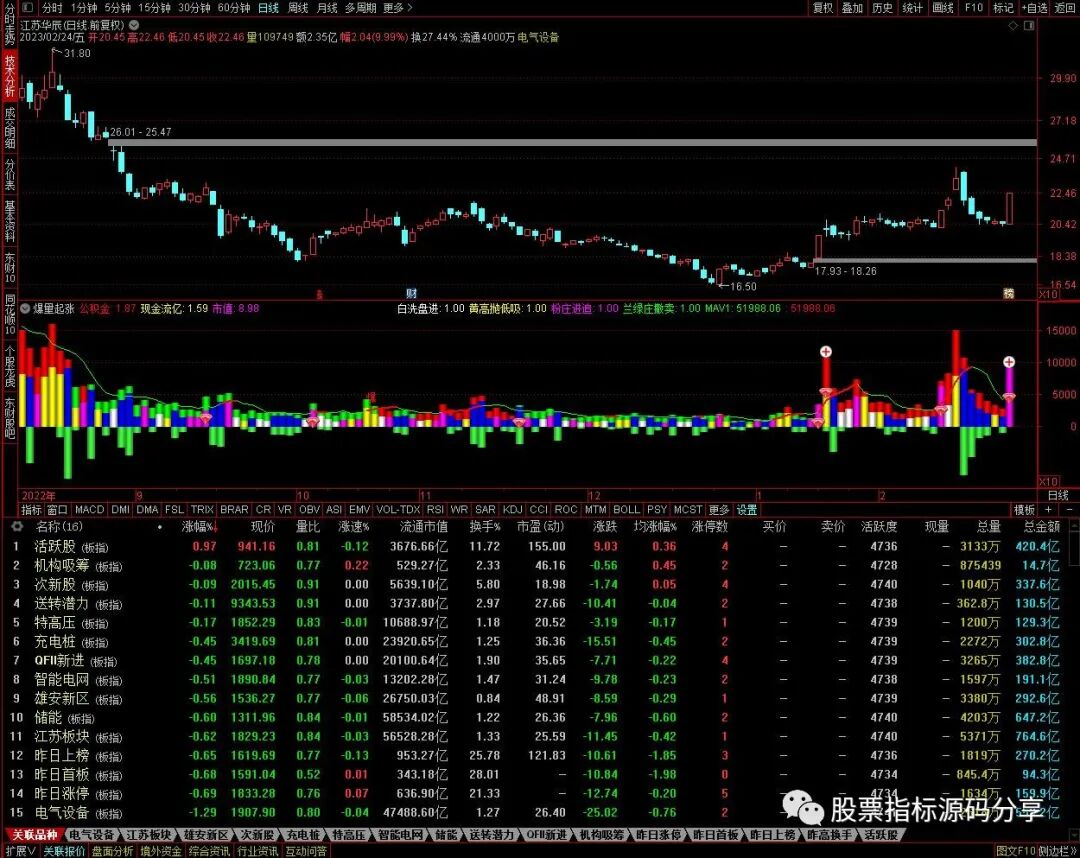Switch to 周线 weekly period
Viewport: 1080px width, 858px height.
click(298, 8)
